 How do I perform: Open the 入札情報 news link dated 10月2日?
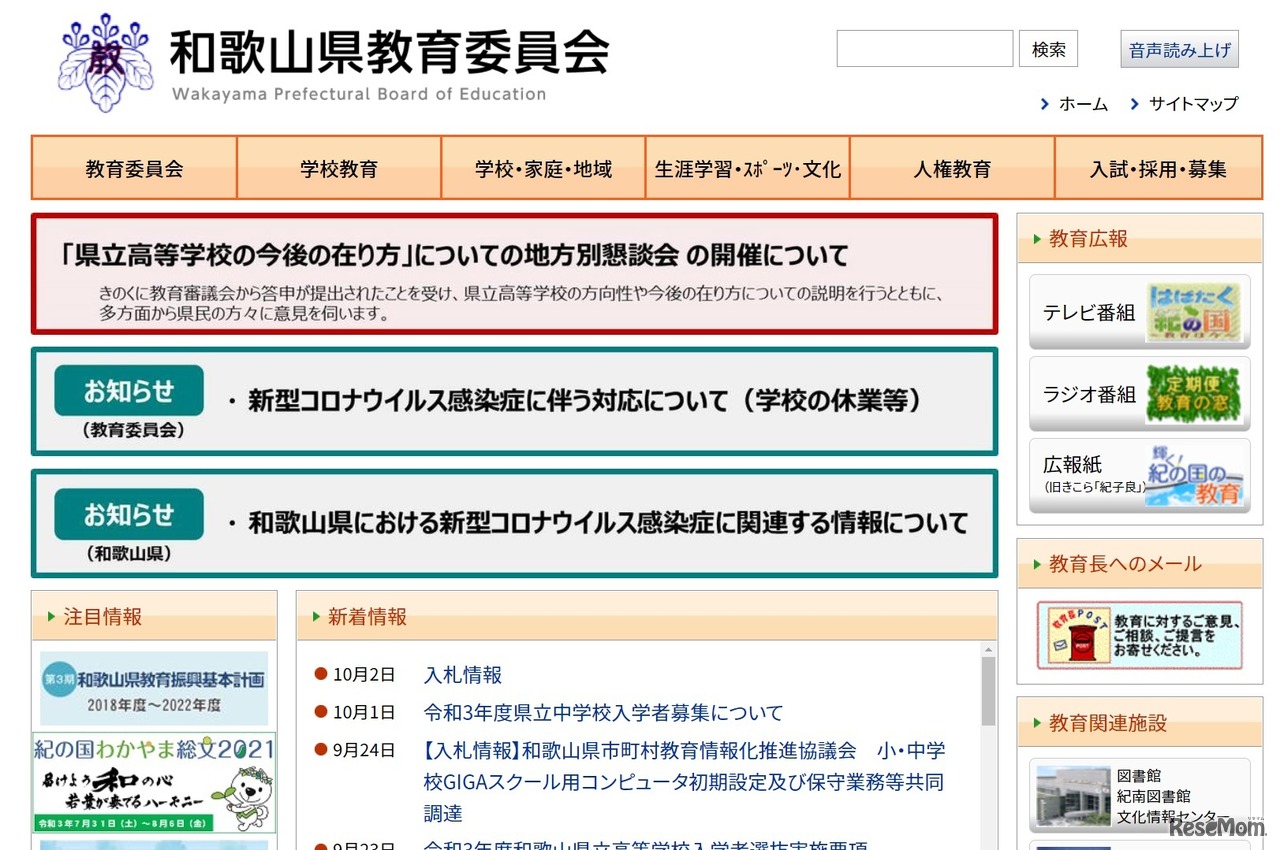click(x=461, y=675)
